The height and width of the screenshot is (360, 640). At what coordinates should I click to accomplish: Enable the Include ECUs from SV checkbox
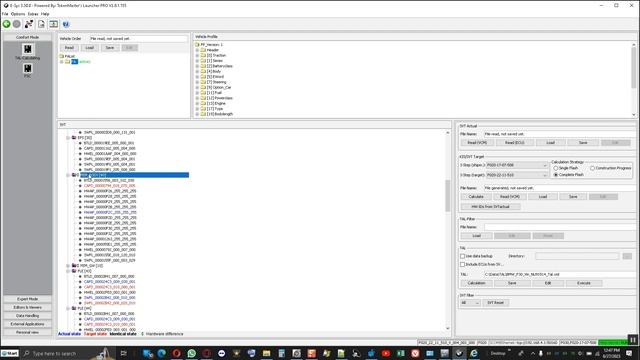click(462, 264)
